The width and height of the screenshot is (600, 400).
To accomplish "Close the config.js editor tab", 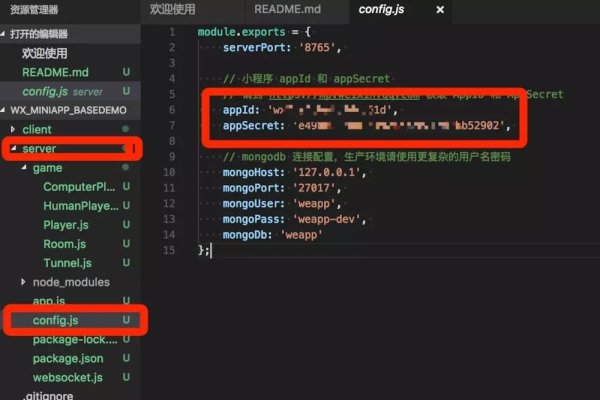I will coord(439,10).
